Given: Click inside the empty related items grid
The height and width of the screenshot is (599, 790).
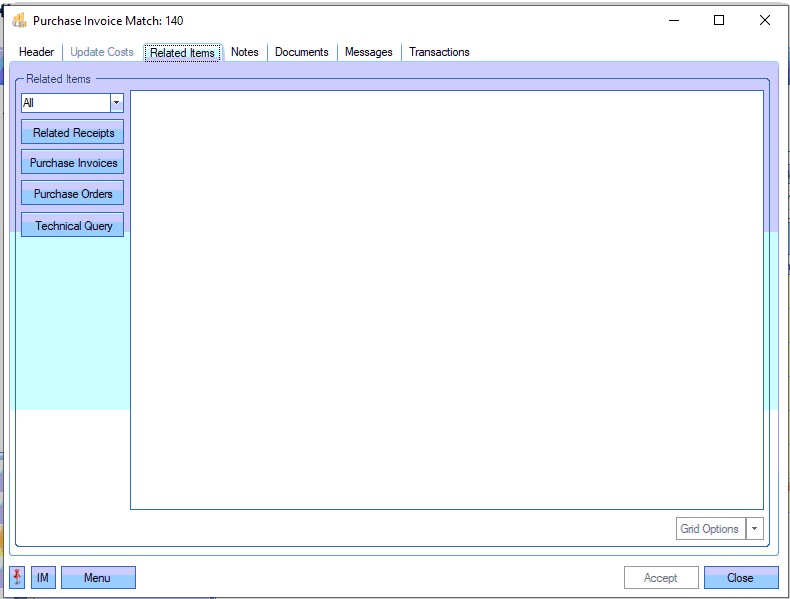Looking at the screenshot, I should pos(447,300).
